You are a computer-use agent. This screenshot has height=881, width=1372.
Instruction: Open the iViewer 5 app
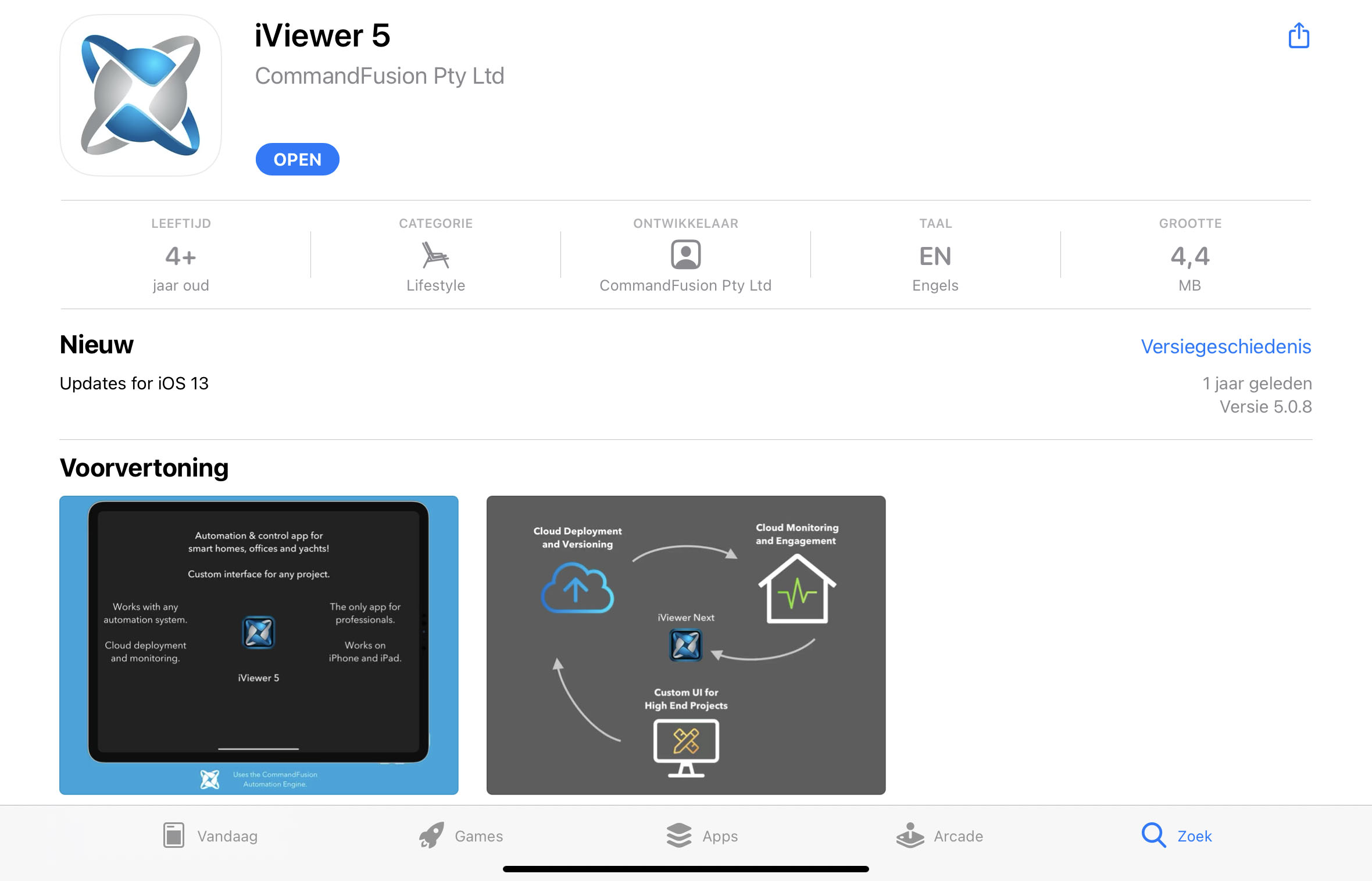(x=297, y=159)
